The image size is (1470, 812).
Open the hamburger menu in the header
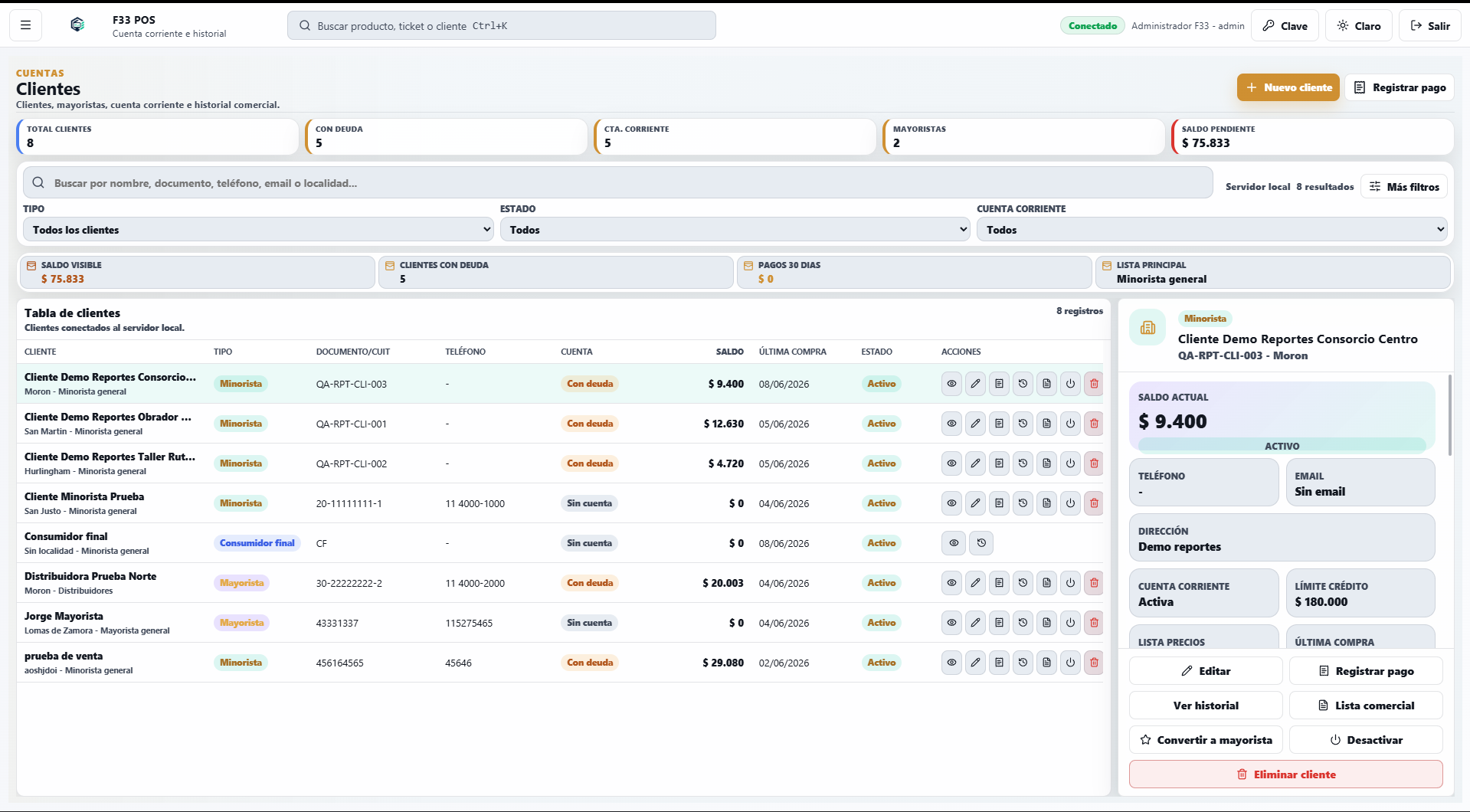point(25,25)
